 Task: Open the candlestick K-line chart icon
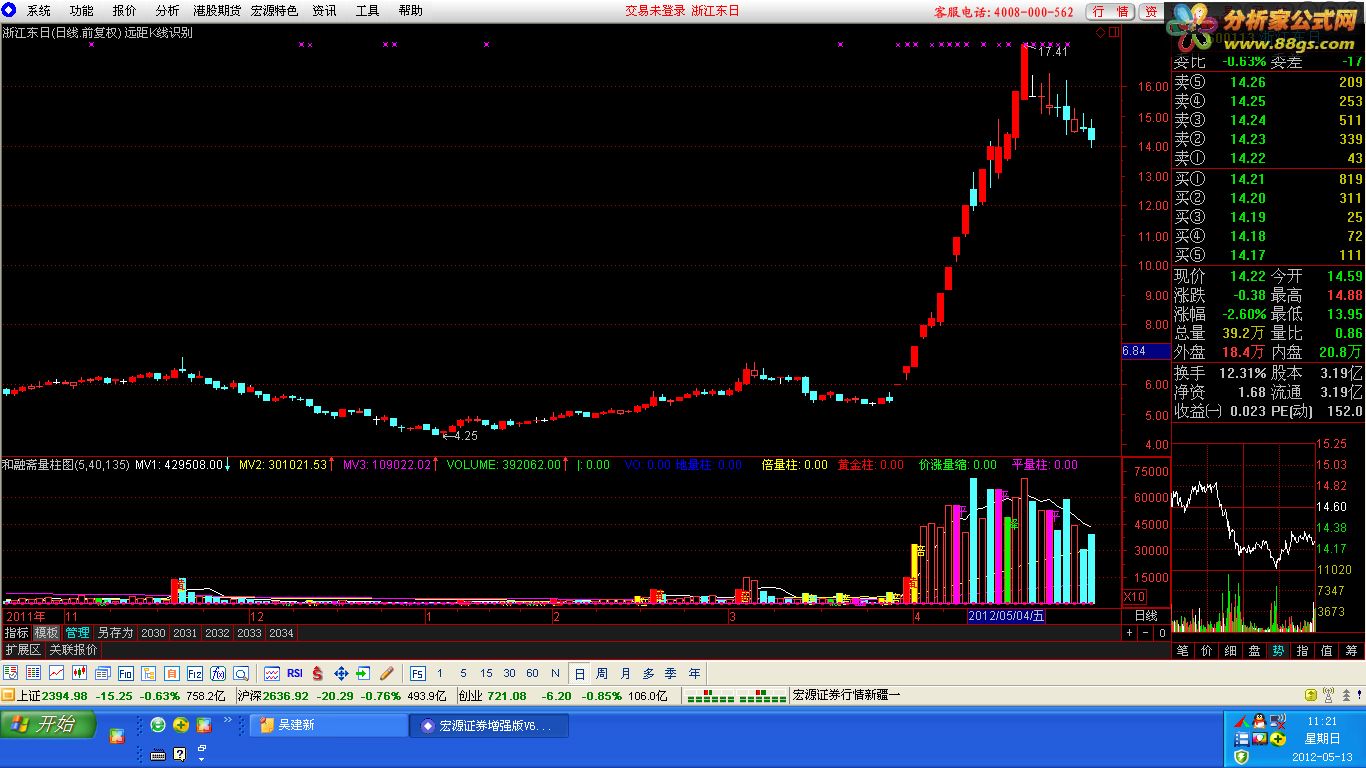(x=80, y=673)
